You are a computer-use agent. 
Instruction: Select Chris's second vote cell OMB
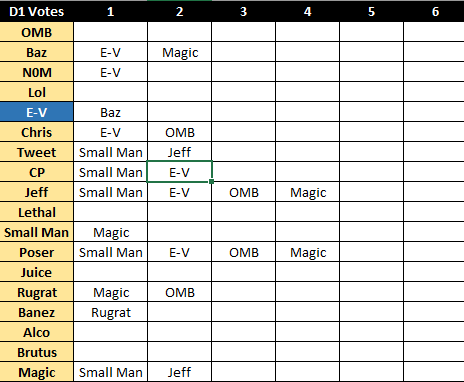179,132
